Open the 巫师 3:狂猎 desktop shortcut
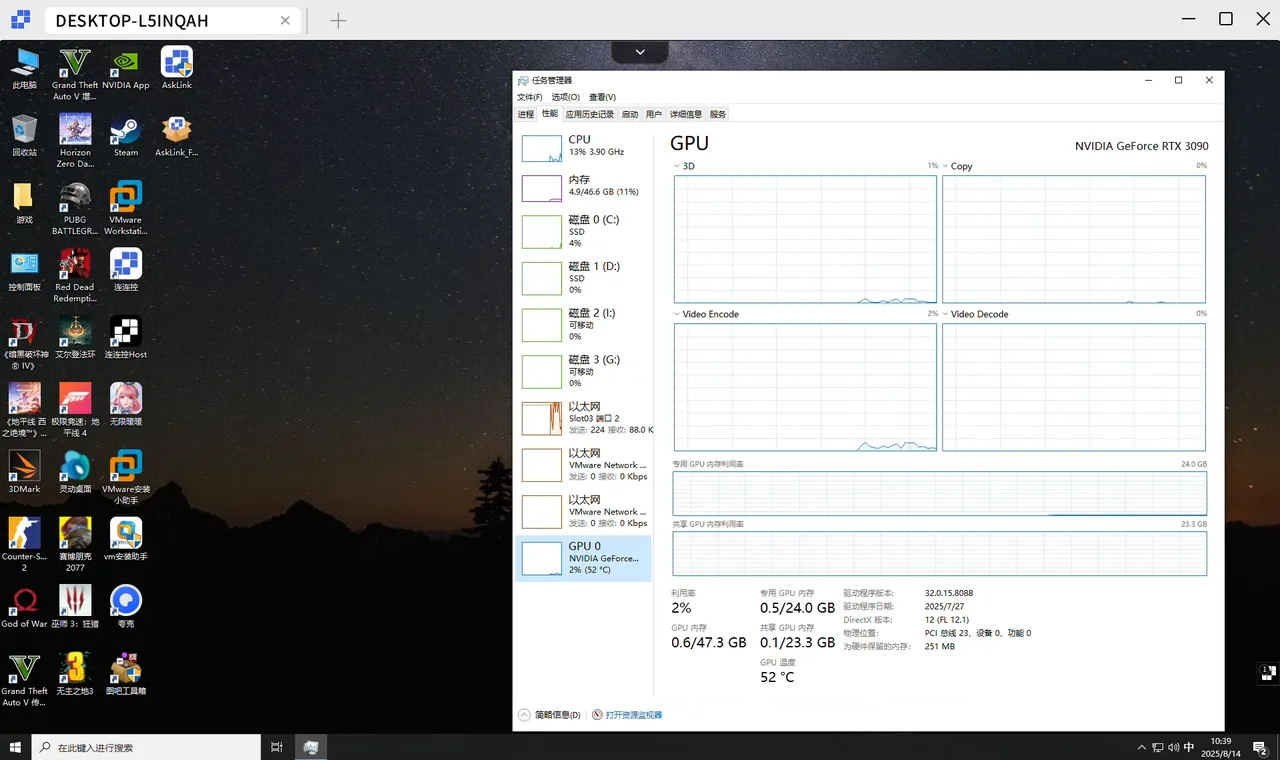Screen dimensions: 1280x760 coord(75,607)
